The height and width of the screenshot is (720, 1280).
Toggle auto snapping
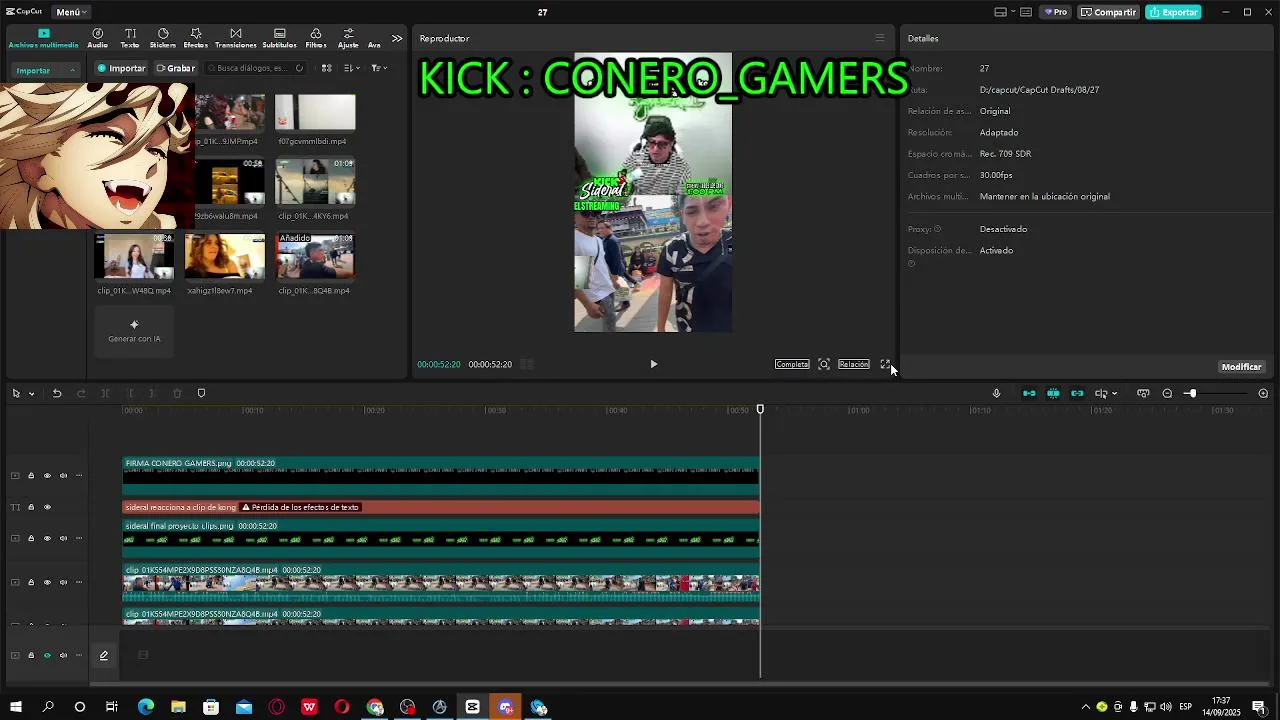coord(1053,393)
